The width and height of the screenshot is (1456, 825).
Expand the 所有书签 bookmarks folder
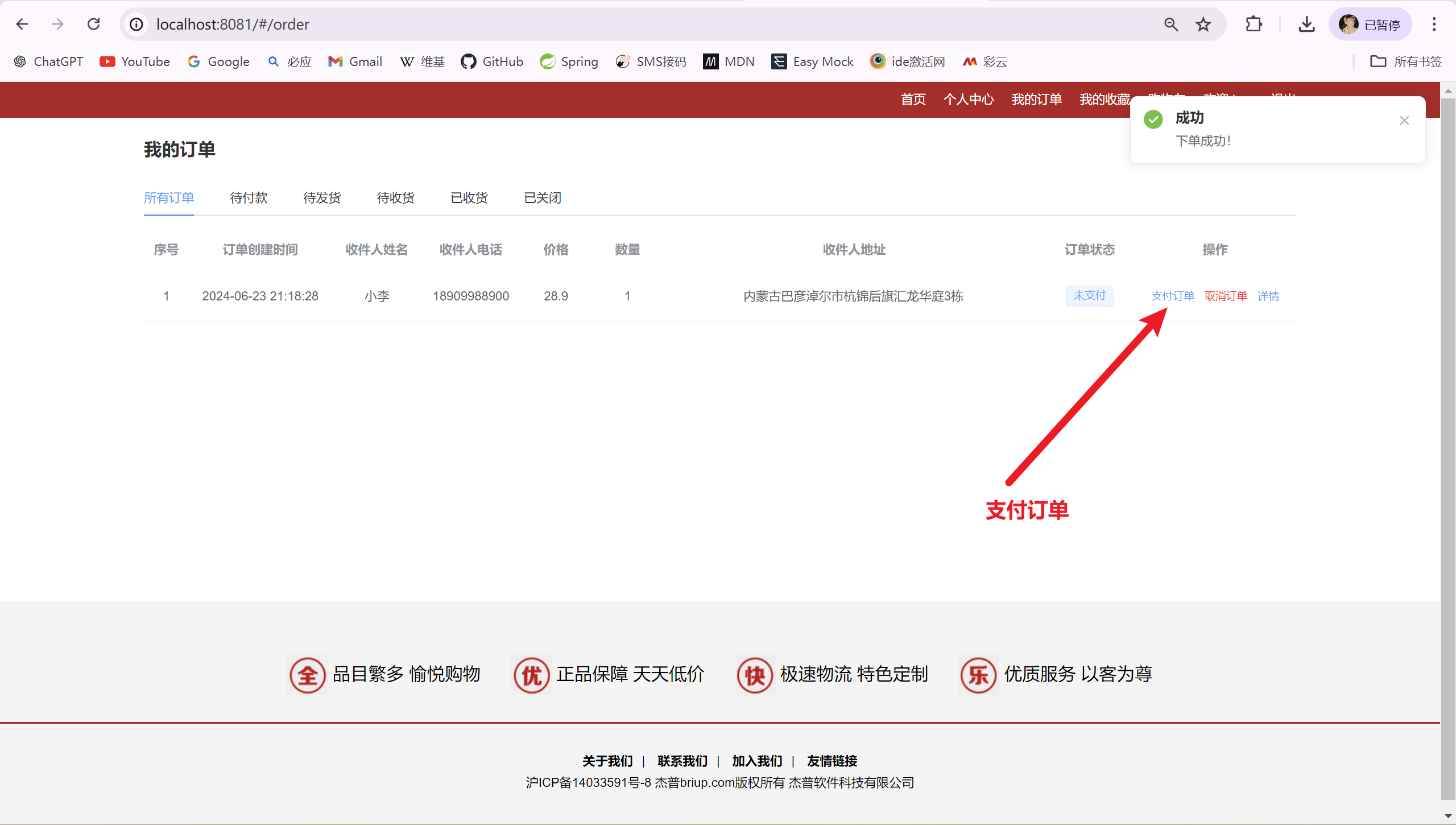point(1407,61)
